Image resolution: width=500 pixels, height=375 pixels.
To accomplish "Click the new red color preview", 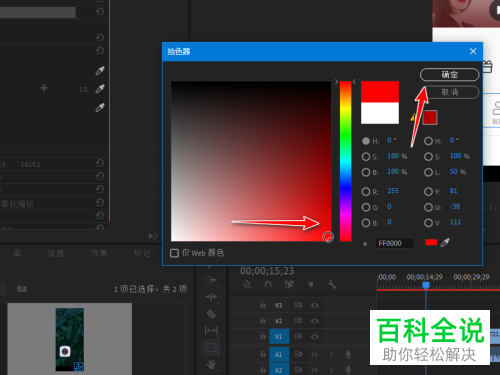I will click(380, 92).
